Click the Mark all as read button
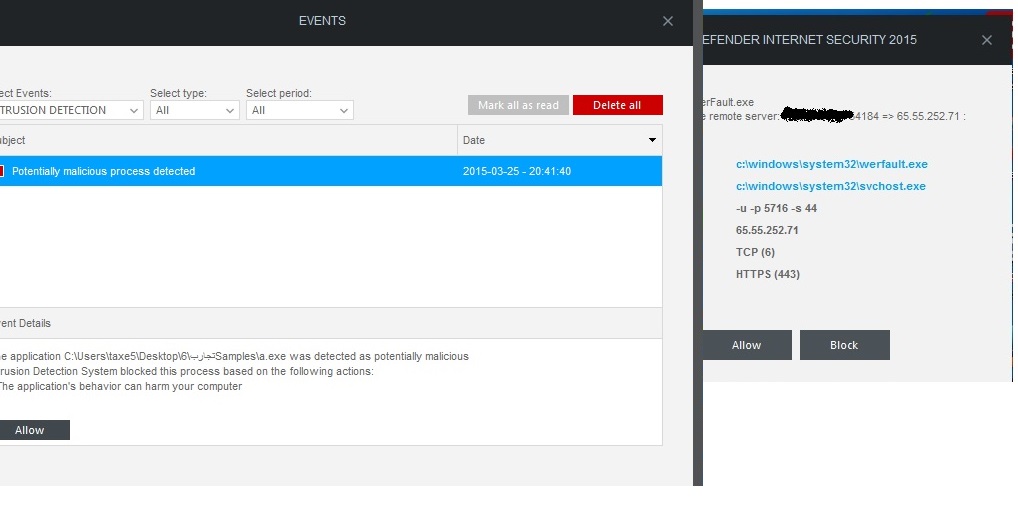 (x=518, y=105)
